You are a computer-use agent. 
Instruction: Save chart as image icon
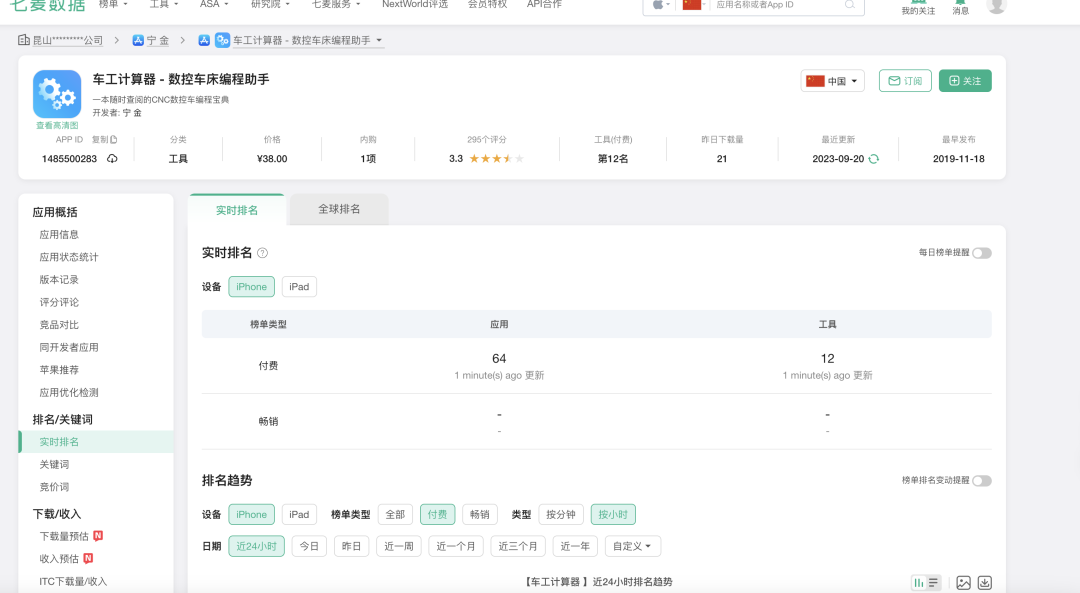964,583
